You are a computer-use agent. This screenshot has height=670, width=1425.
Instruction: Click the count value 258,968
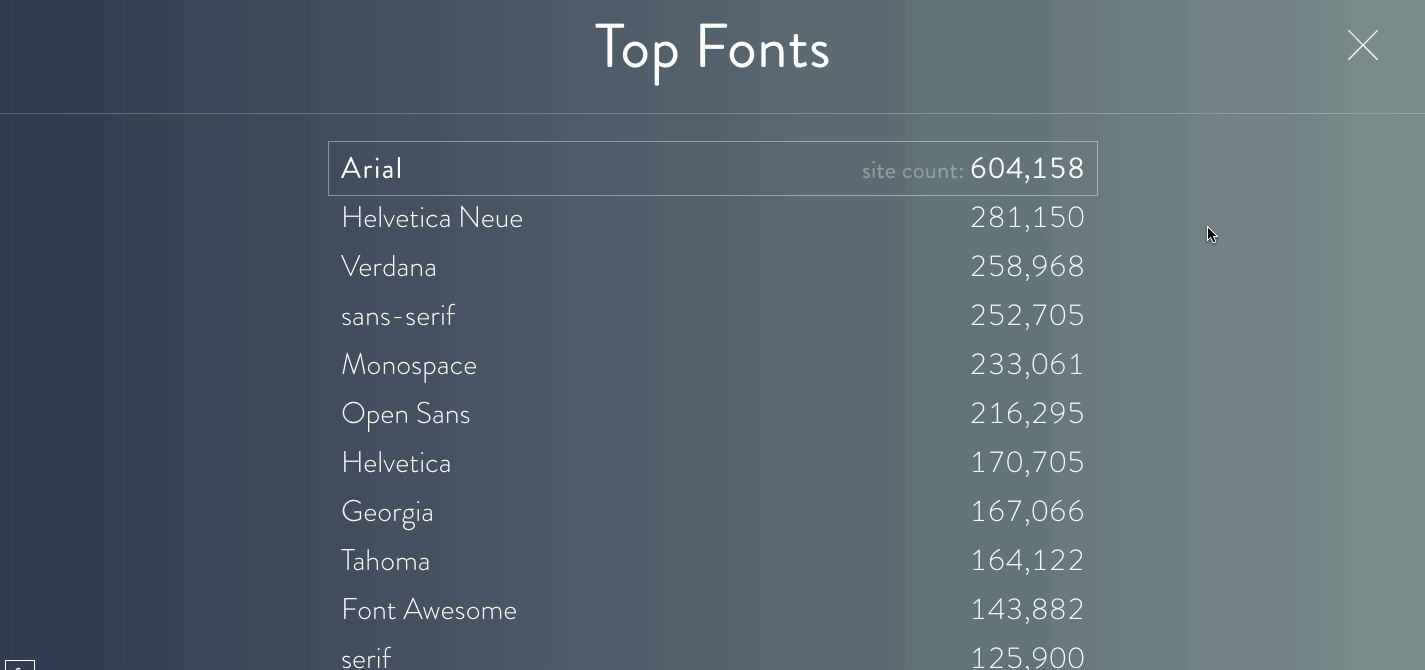(1027, 267)
